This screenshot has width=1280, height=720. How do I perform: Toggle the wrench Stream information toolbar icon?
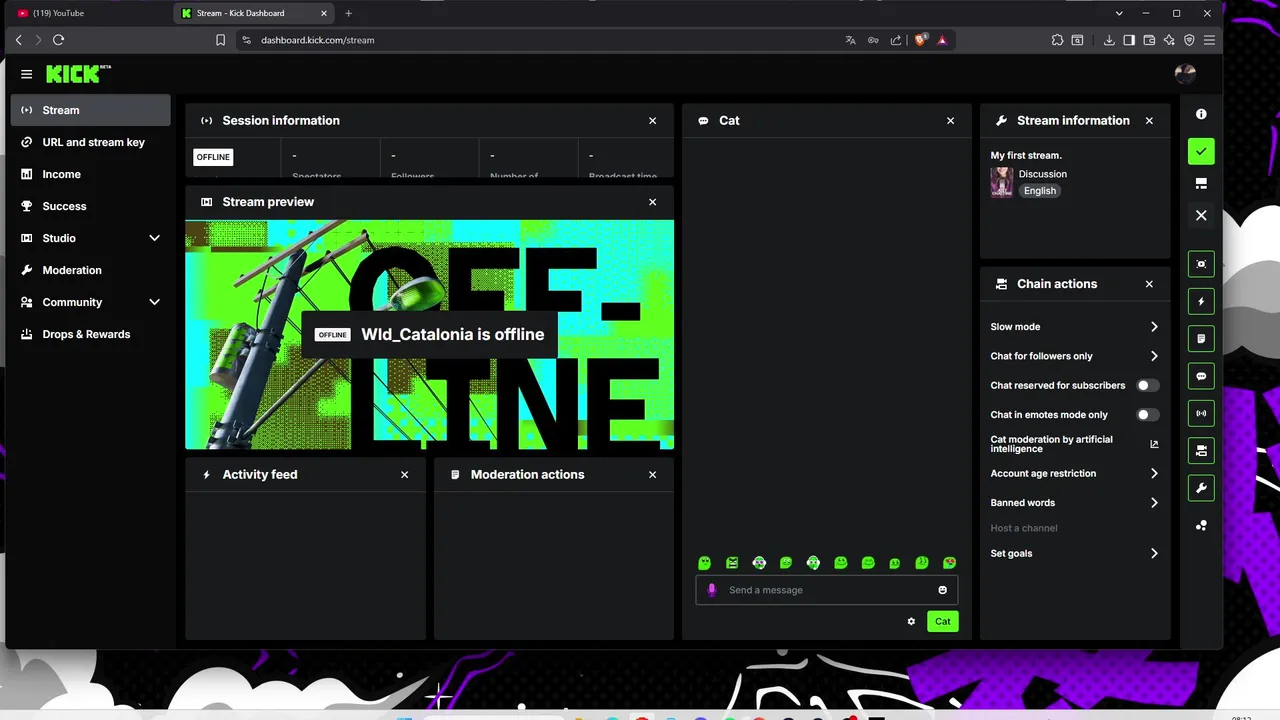pos(1201,488)
